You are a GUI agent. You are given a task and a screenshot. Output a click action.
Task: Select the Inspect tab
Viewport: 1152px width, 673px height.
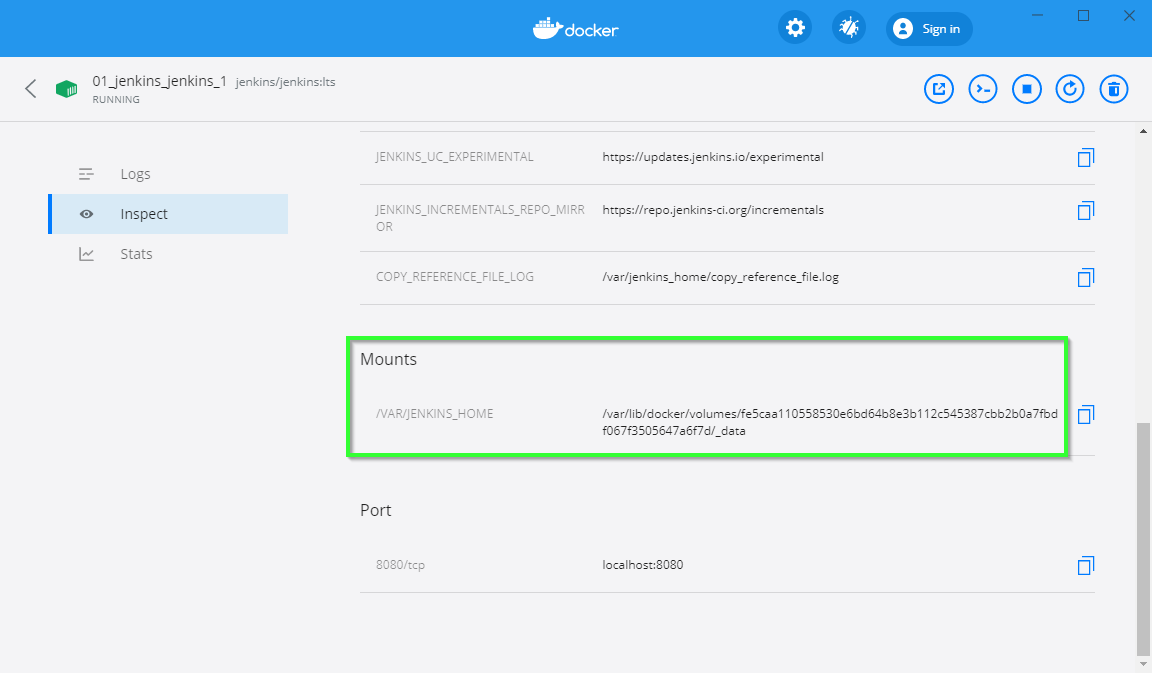pyautogui.click(x=144, y=214)
